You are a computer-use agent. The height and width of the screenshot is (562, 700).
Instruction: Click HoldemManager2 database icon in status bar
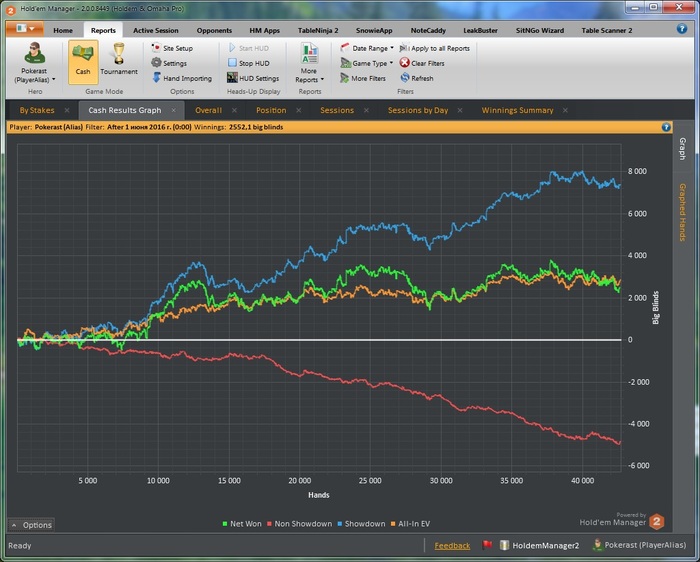(x=504, y=545)
